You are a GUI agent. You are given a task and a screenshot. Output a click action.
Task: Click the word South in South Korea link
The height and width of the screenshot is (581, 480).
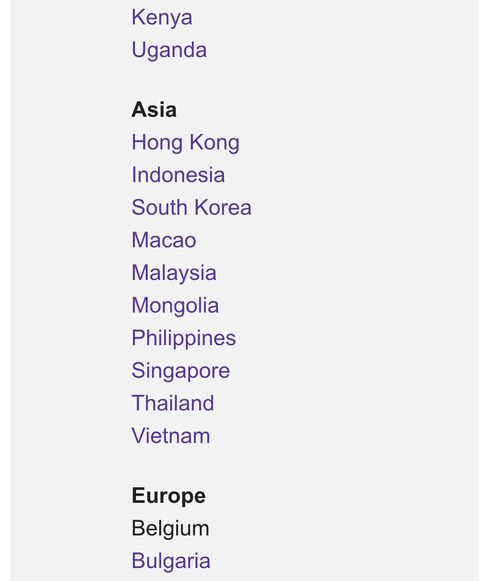pos(159,208)
